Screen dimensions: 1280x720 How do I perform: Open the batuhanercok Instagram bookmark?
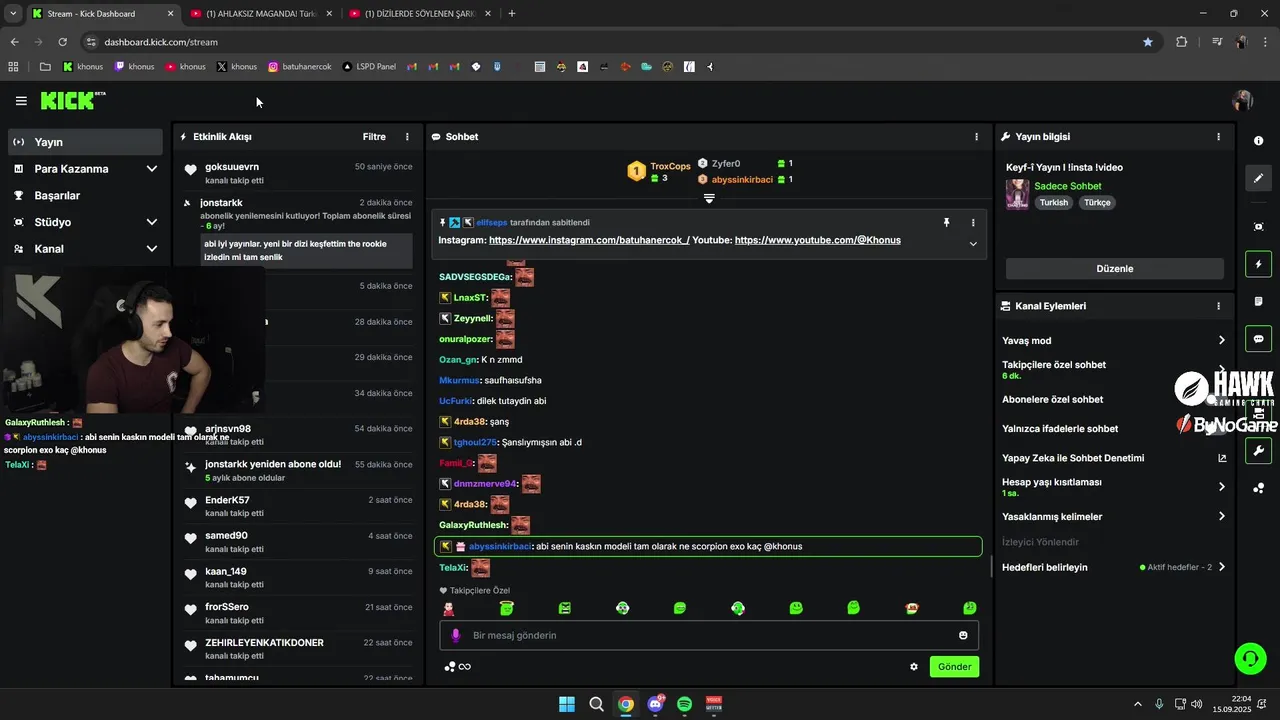click(299, 67)
